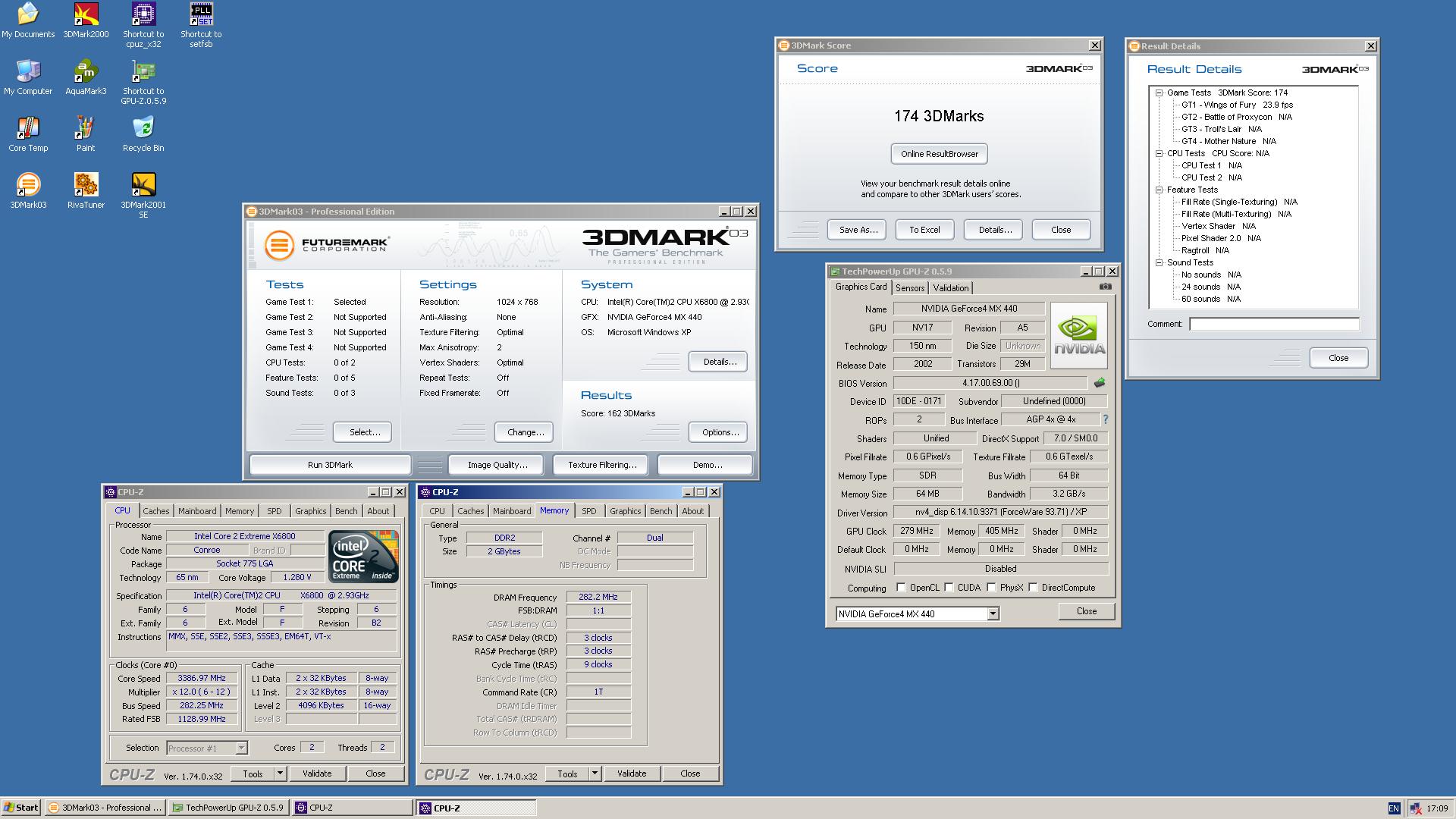Toggle the DirectCompute checkbox
The height and width of the screenshot is (819, 1456).
pyautogui.click(x=1033, y=588)
